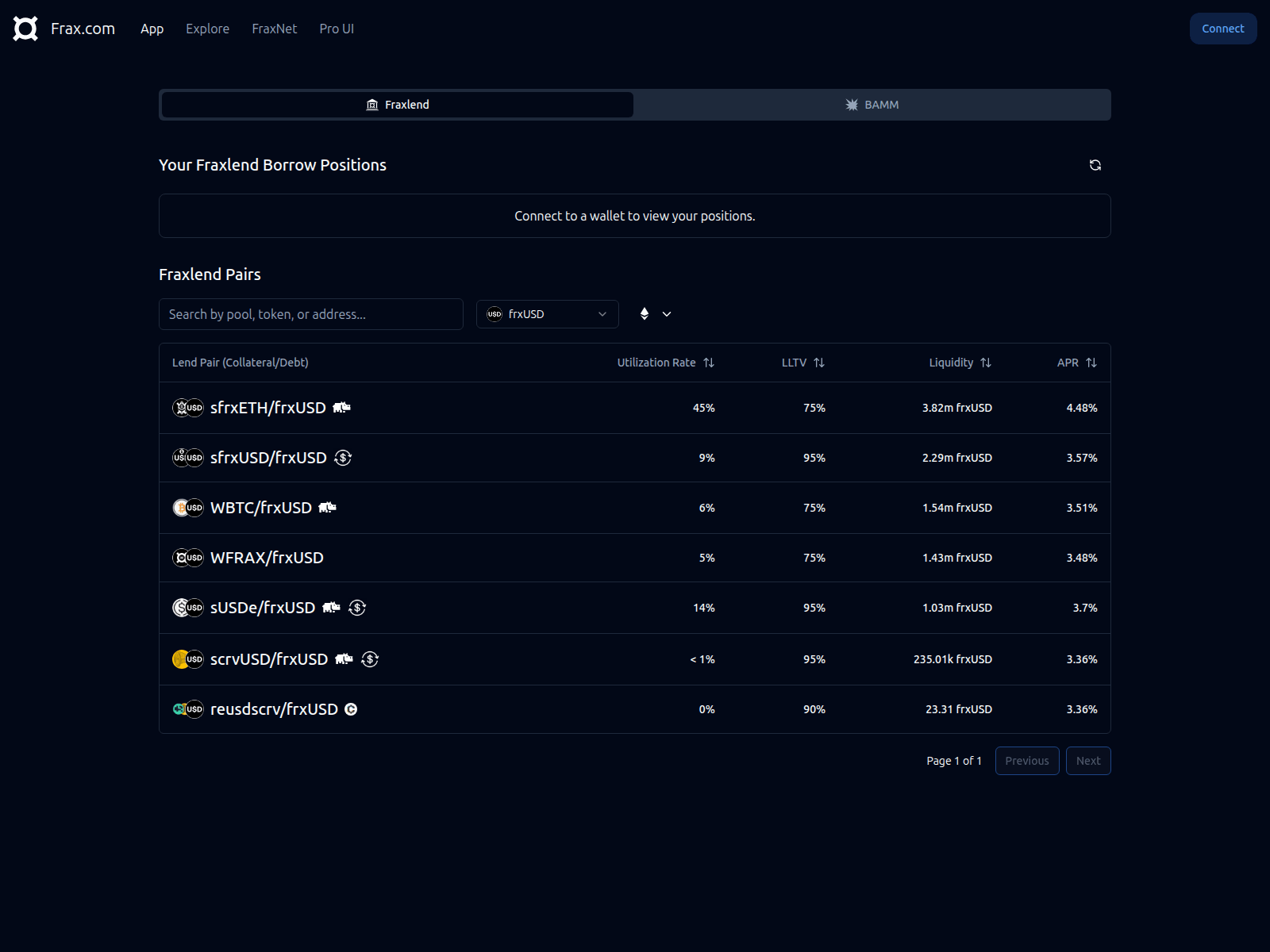Open the Explore menu

[x=208, y=29]
